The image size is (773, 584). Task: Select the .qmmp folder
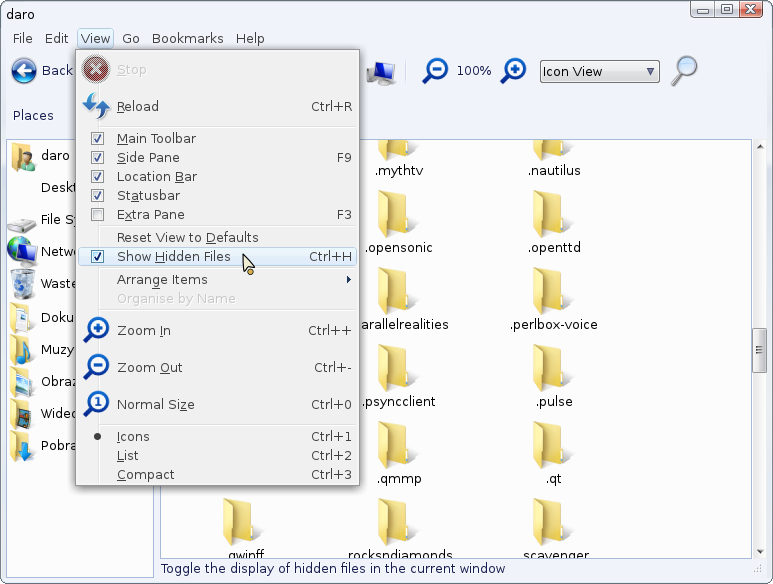coord(398,453)
